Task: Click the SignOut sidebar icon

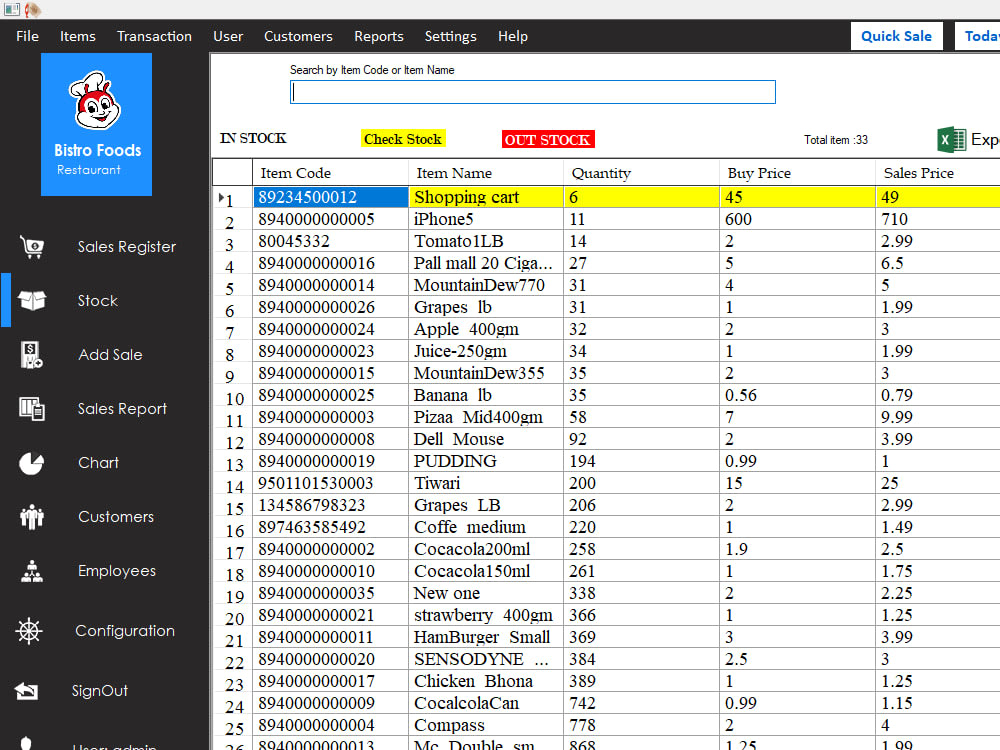Action: [31, 691]
